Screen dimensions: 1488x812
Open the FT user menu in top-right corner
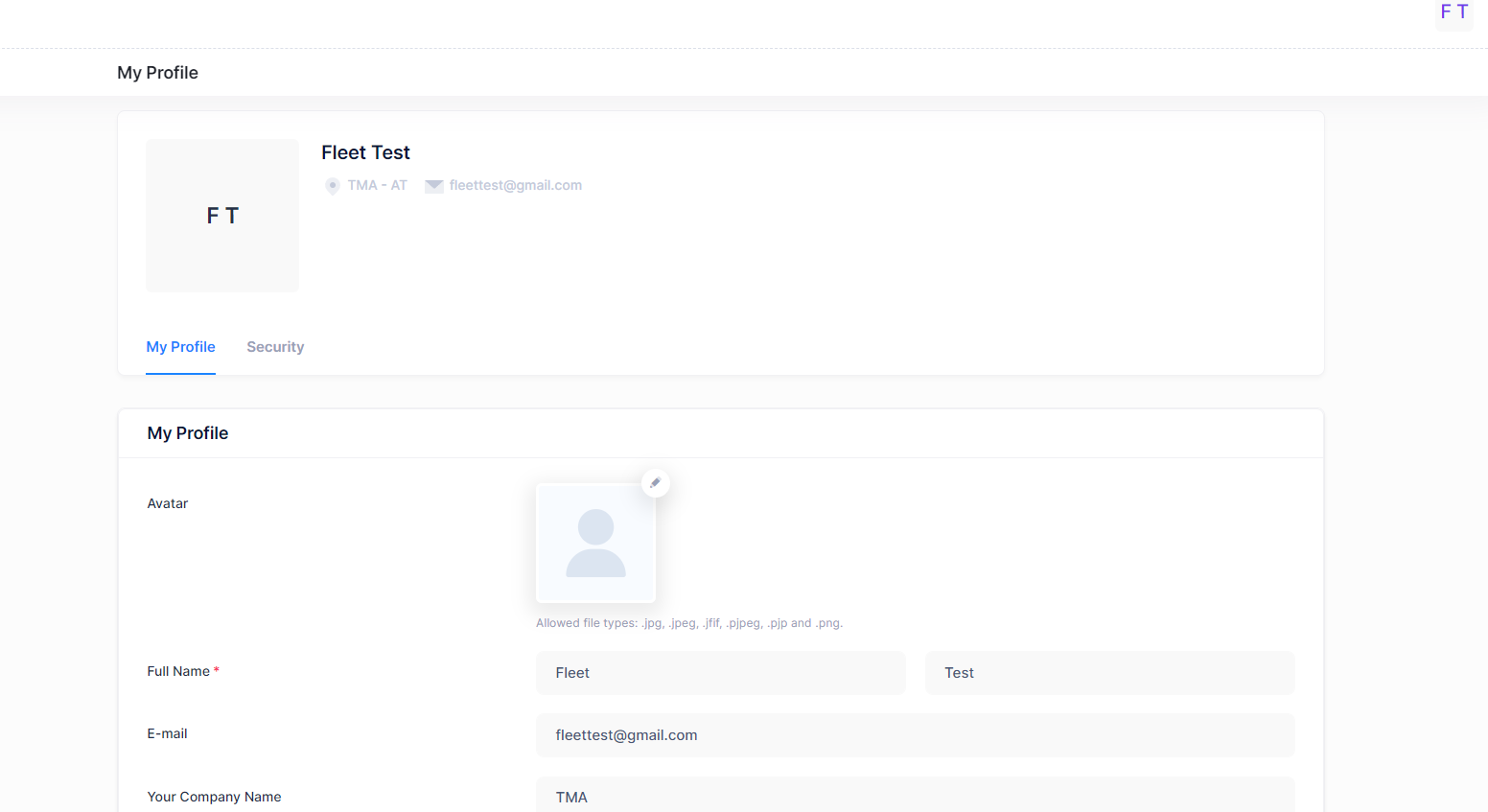click(1453, 13)
